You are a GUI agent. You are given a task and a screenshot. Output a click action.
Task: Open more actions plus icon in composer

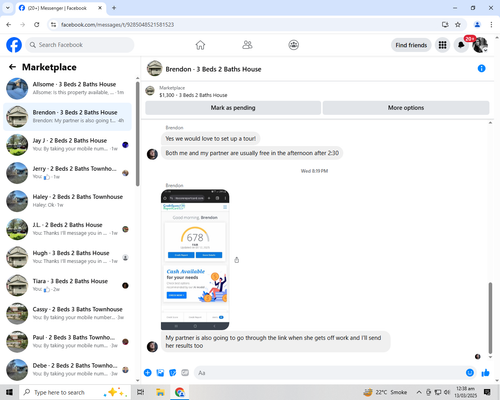[147, 373]
